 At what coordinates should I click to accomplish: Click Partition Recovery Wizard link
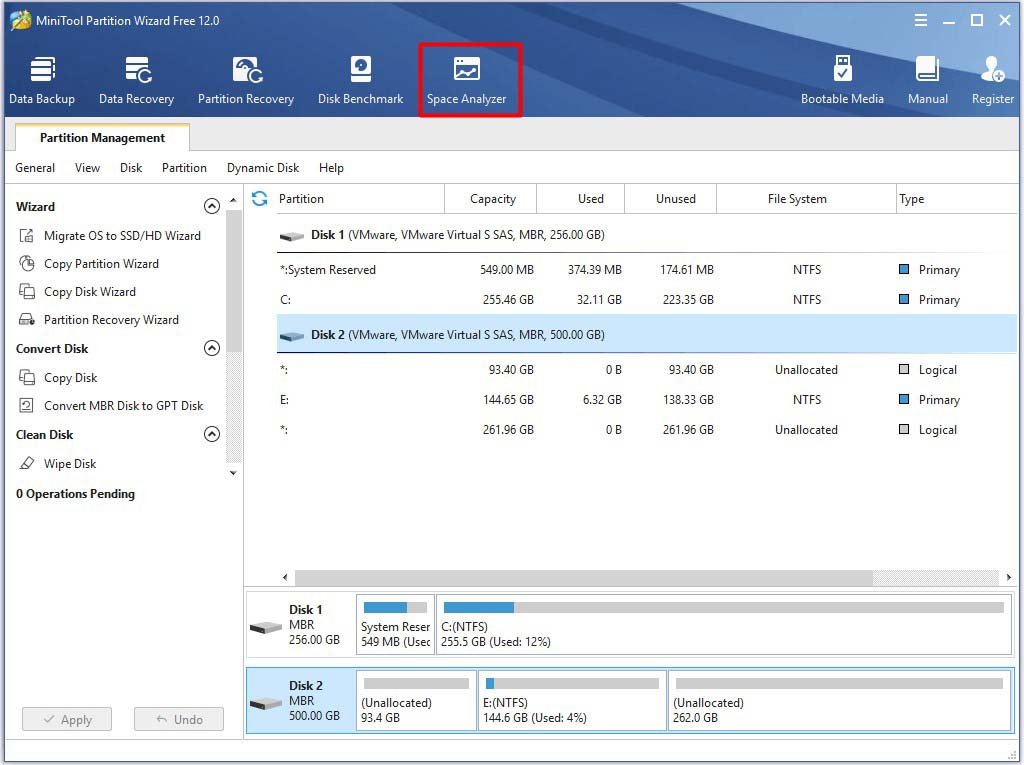tap(111, 319)
